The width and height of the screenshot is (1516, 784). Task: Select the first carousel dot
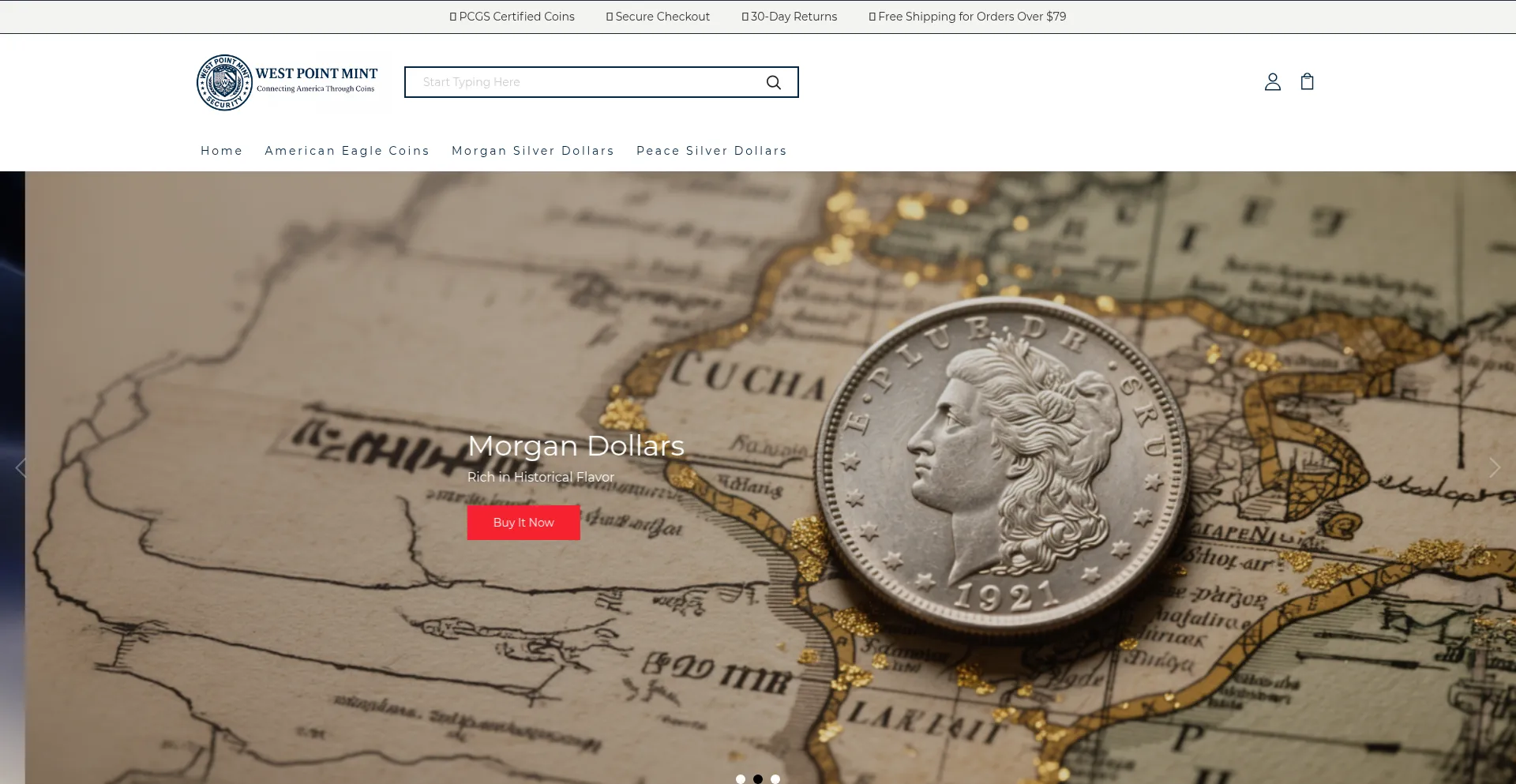point(741,778)
